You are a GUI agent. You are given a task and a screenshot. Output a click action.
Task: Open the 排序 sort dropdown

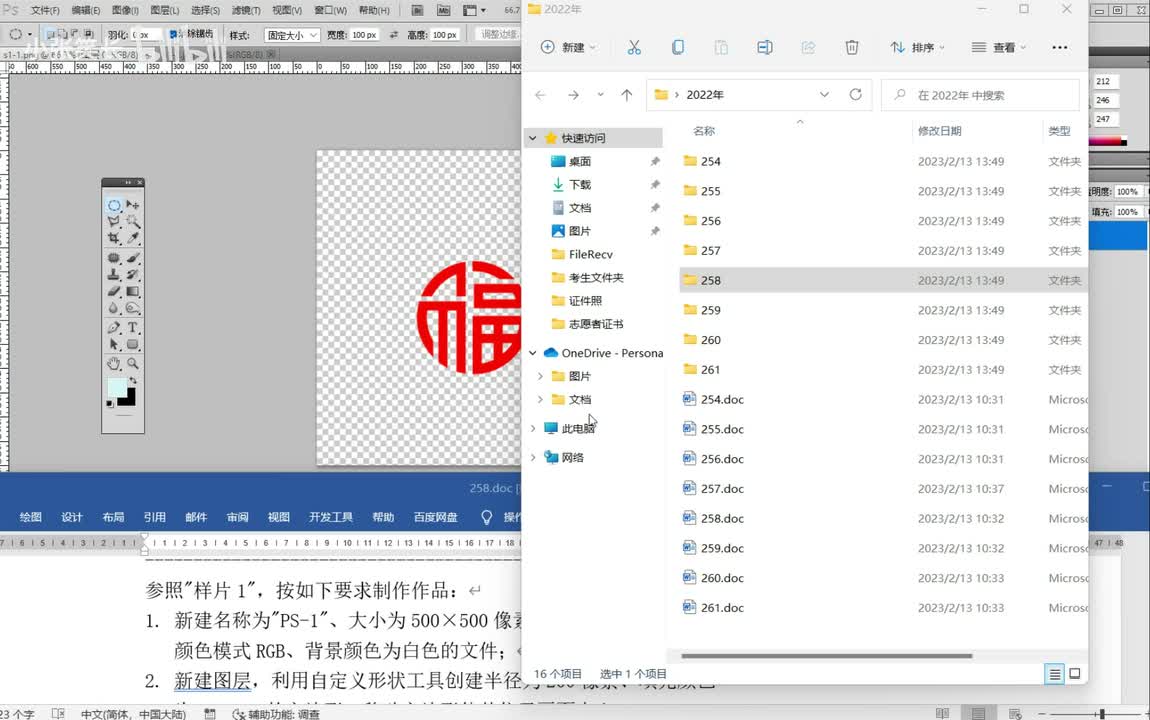(x=918, y=48)
